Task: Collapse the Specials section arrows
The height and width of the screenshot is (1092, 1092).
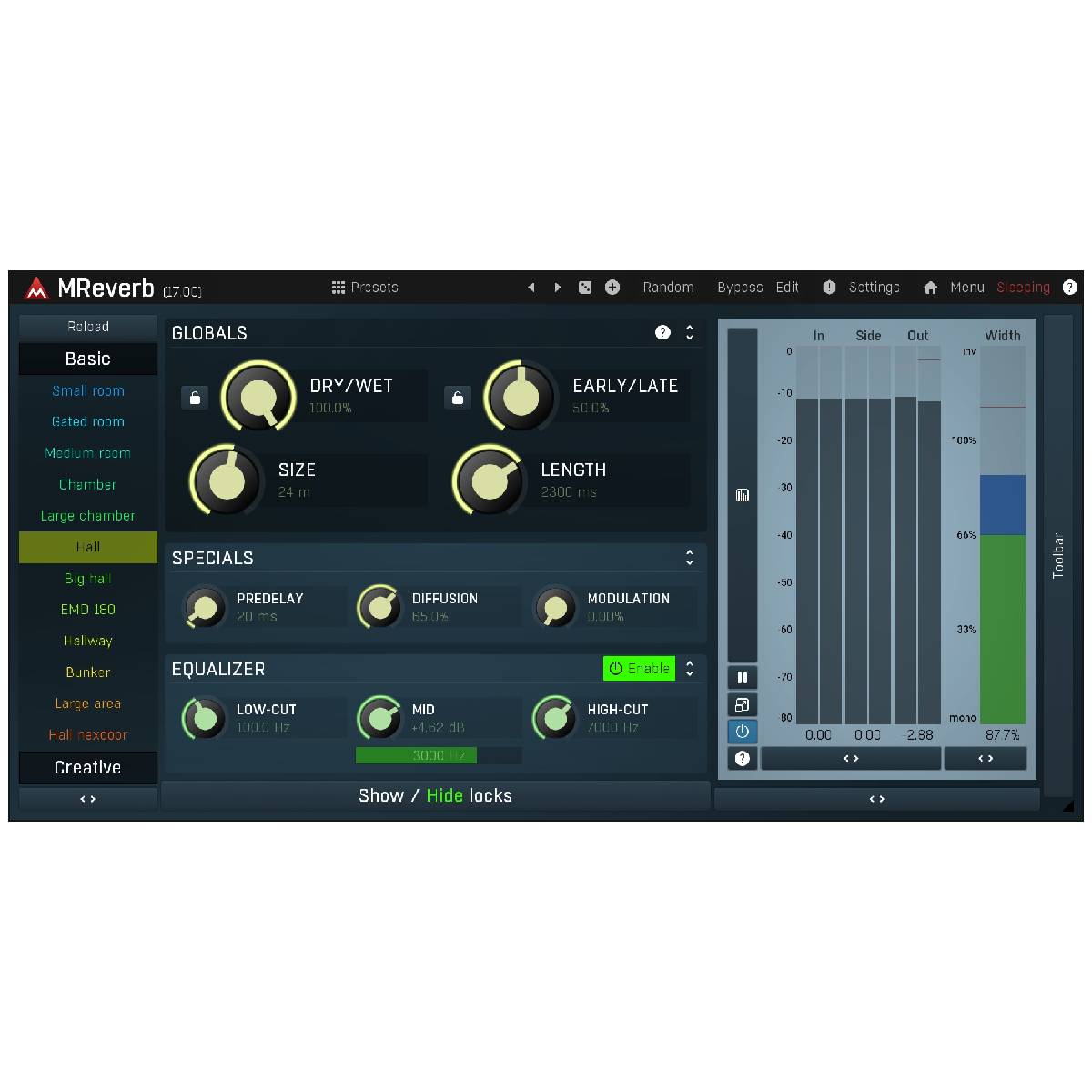Action: 690,558
